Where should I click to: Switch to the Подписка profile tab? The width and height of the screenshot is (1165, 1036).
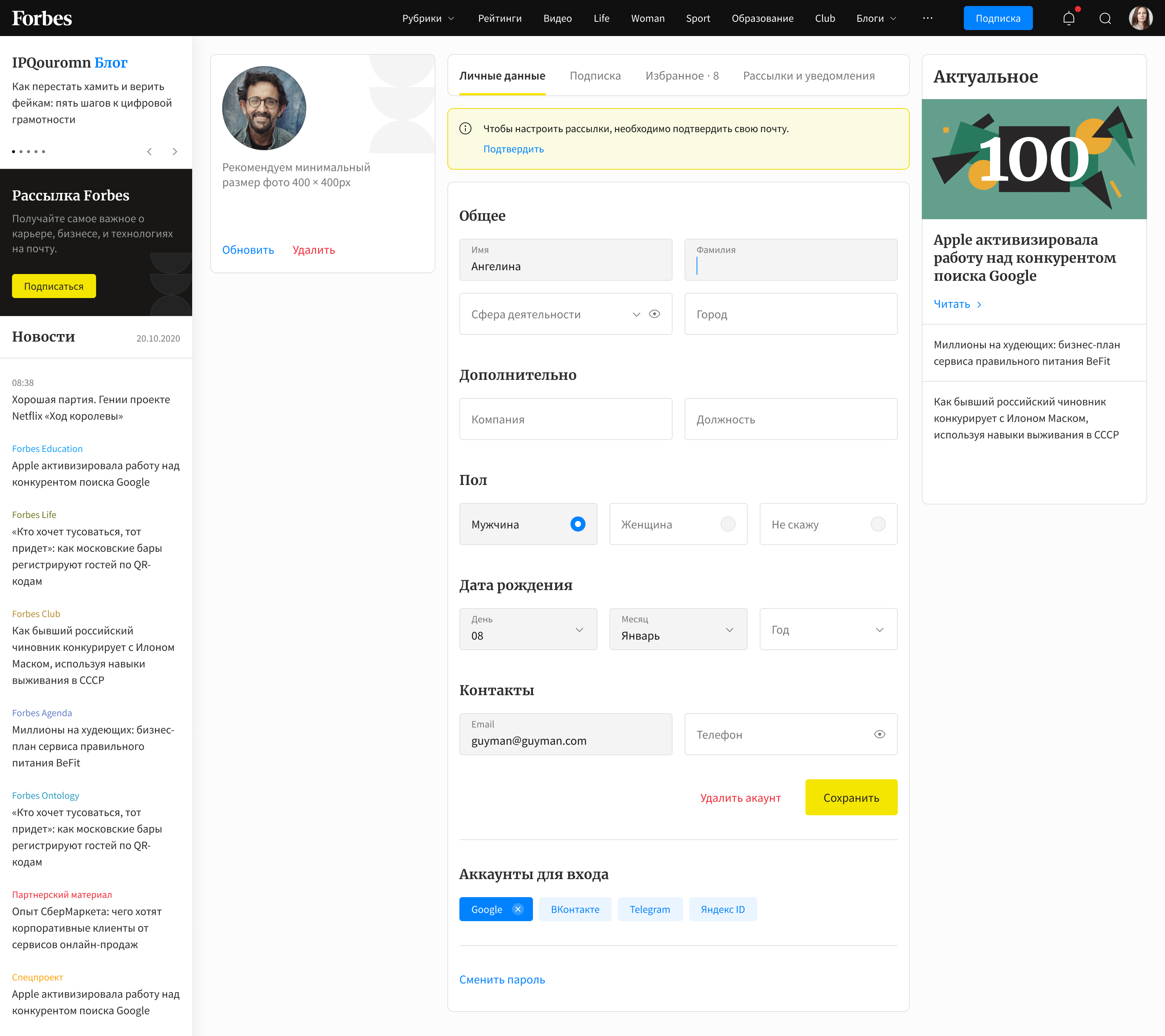tap(595, 76)
